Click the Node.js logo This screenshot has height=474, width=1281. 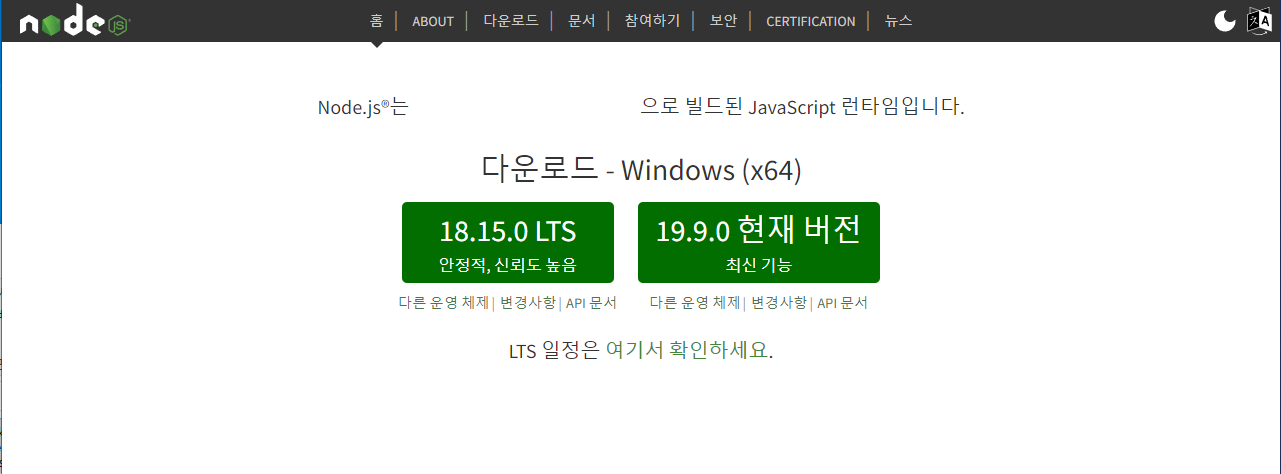click(75, 22)
